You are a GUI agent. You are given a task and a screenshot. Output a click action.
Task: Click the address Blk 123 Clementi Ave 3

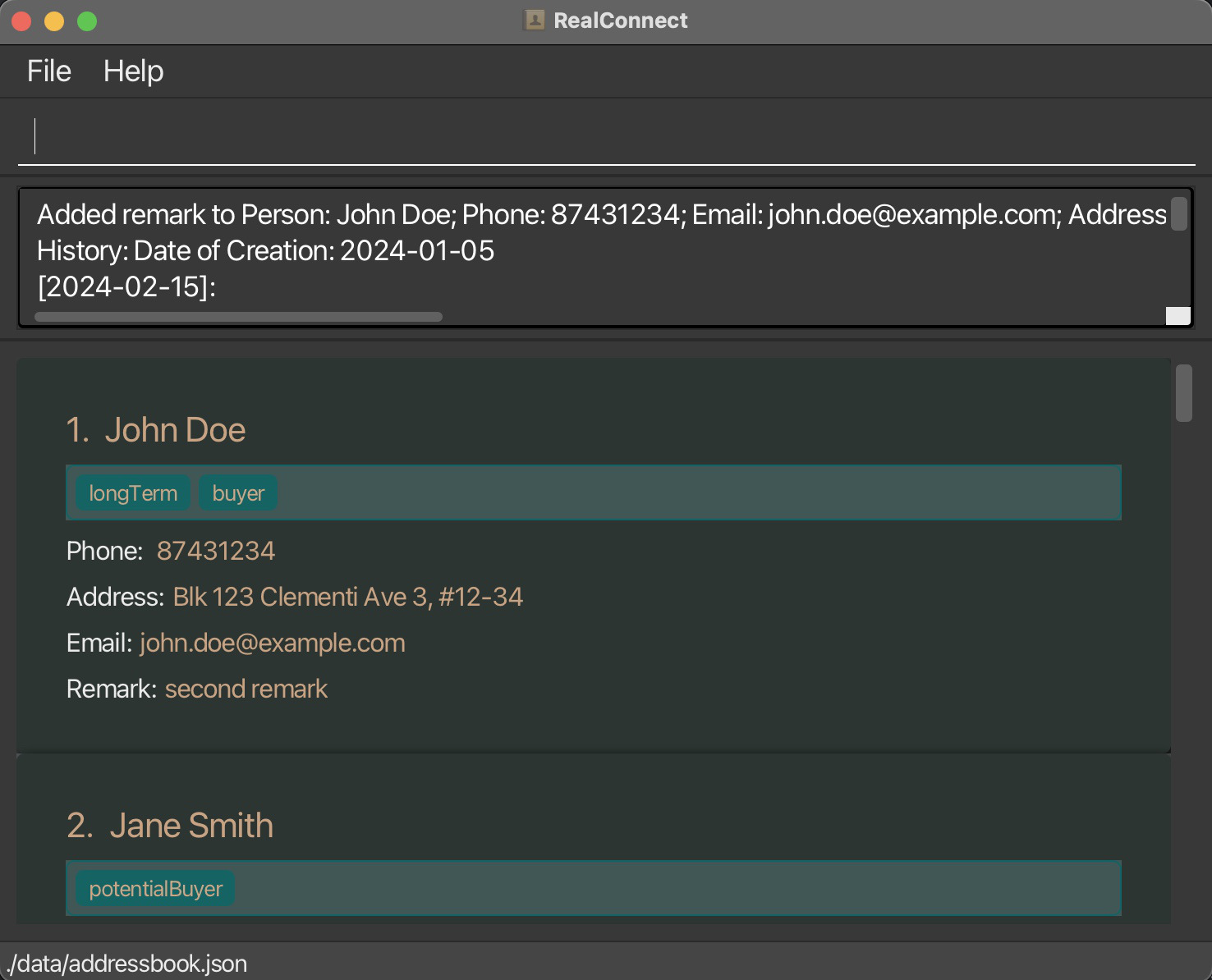click(348, 597)
